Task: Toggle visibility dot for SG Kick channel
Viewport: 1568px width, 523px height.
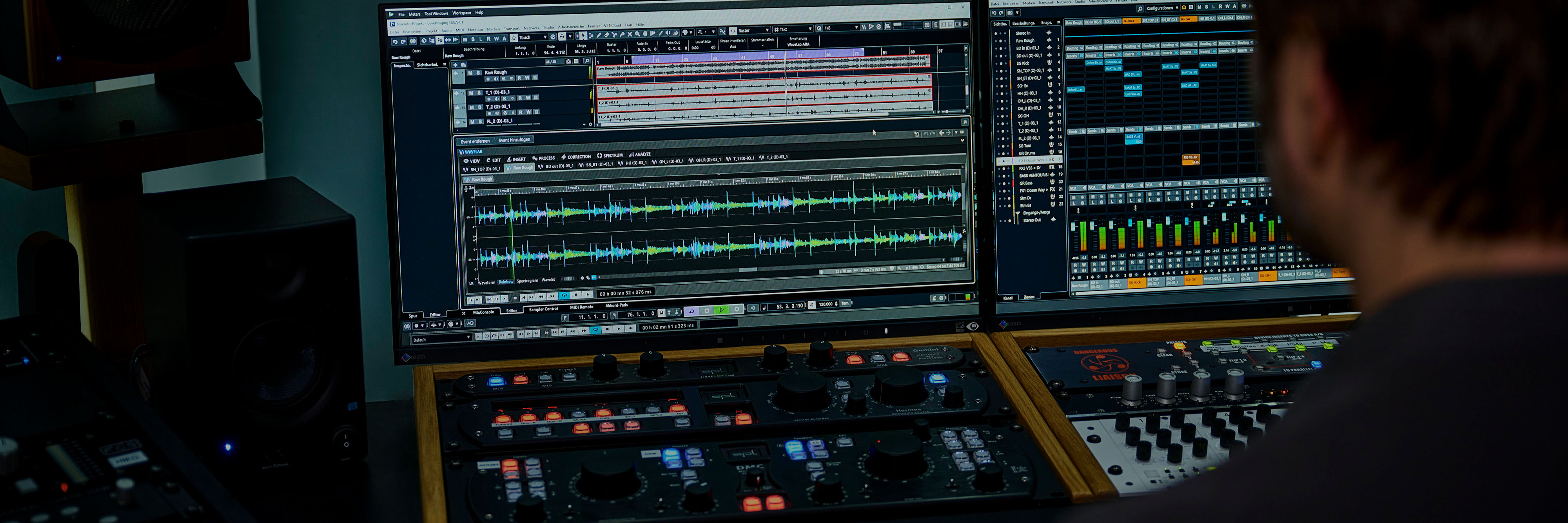Action: pos(1001,64)
